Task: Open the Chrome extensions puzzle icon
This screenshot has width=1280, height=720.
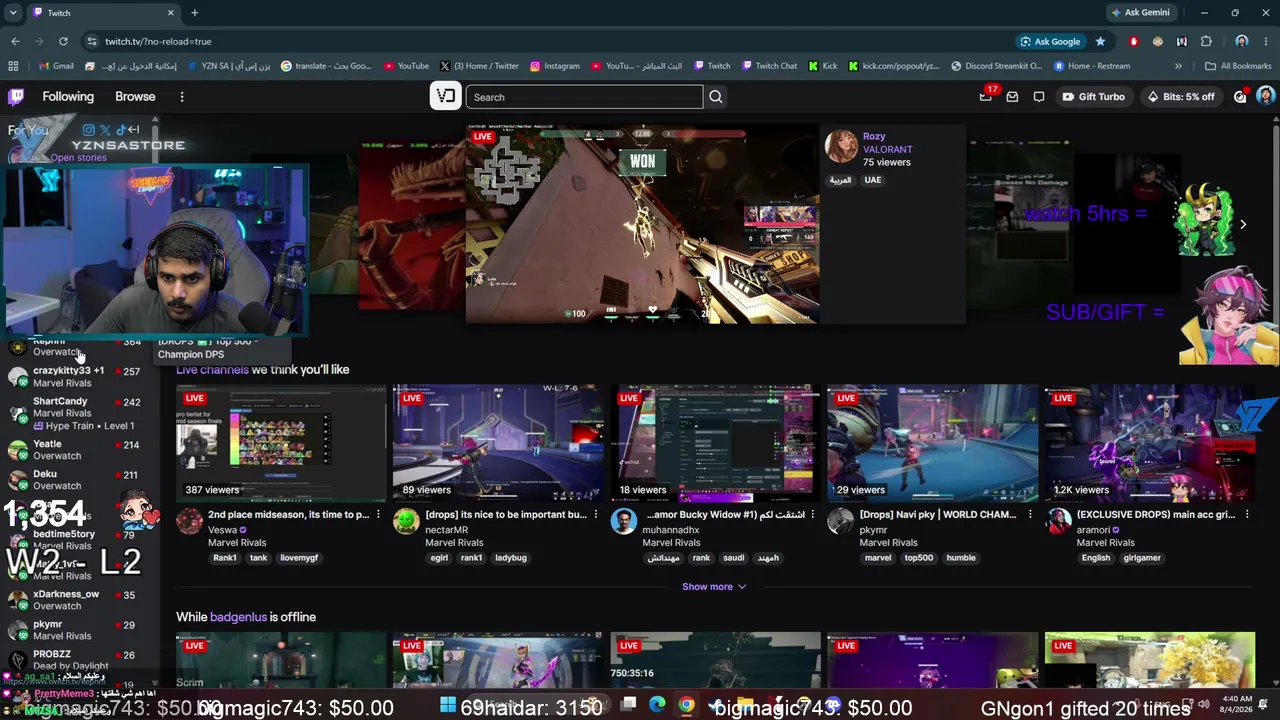Action: (1206, 41)
